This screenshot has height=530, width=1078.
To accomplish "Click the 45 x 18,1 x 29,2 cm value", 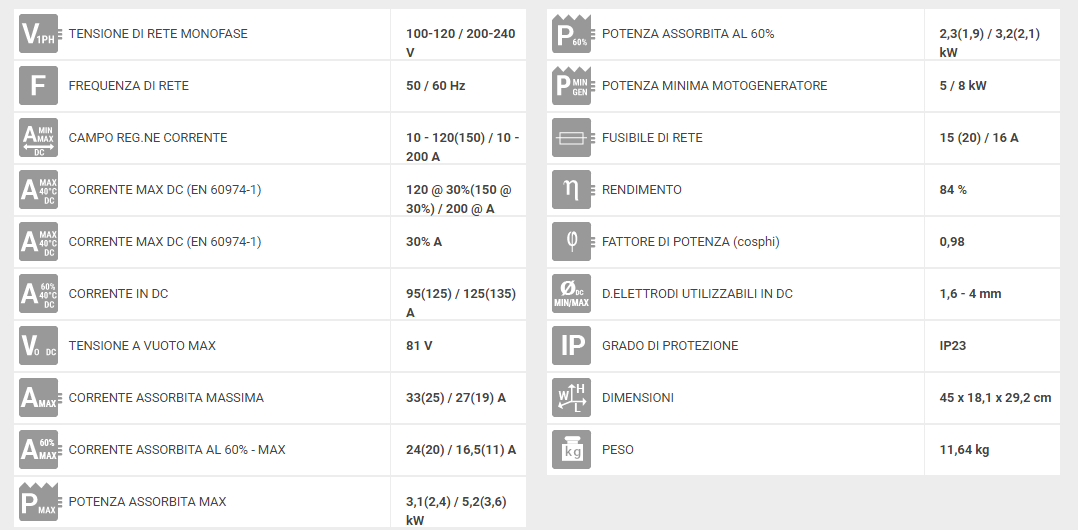I will pyautogui.click(x=996, y=397).
